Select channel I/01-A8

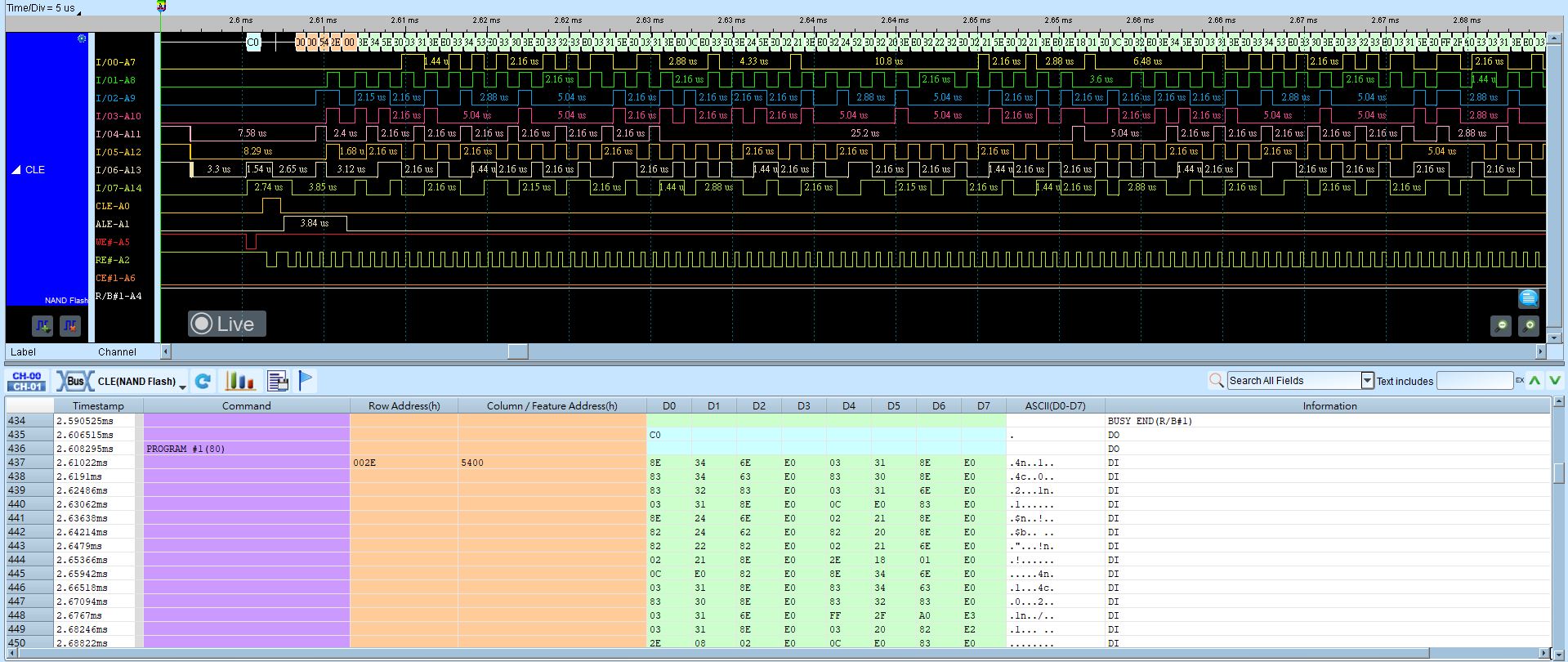pyautogui.click(x=115, y=80)
